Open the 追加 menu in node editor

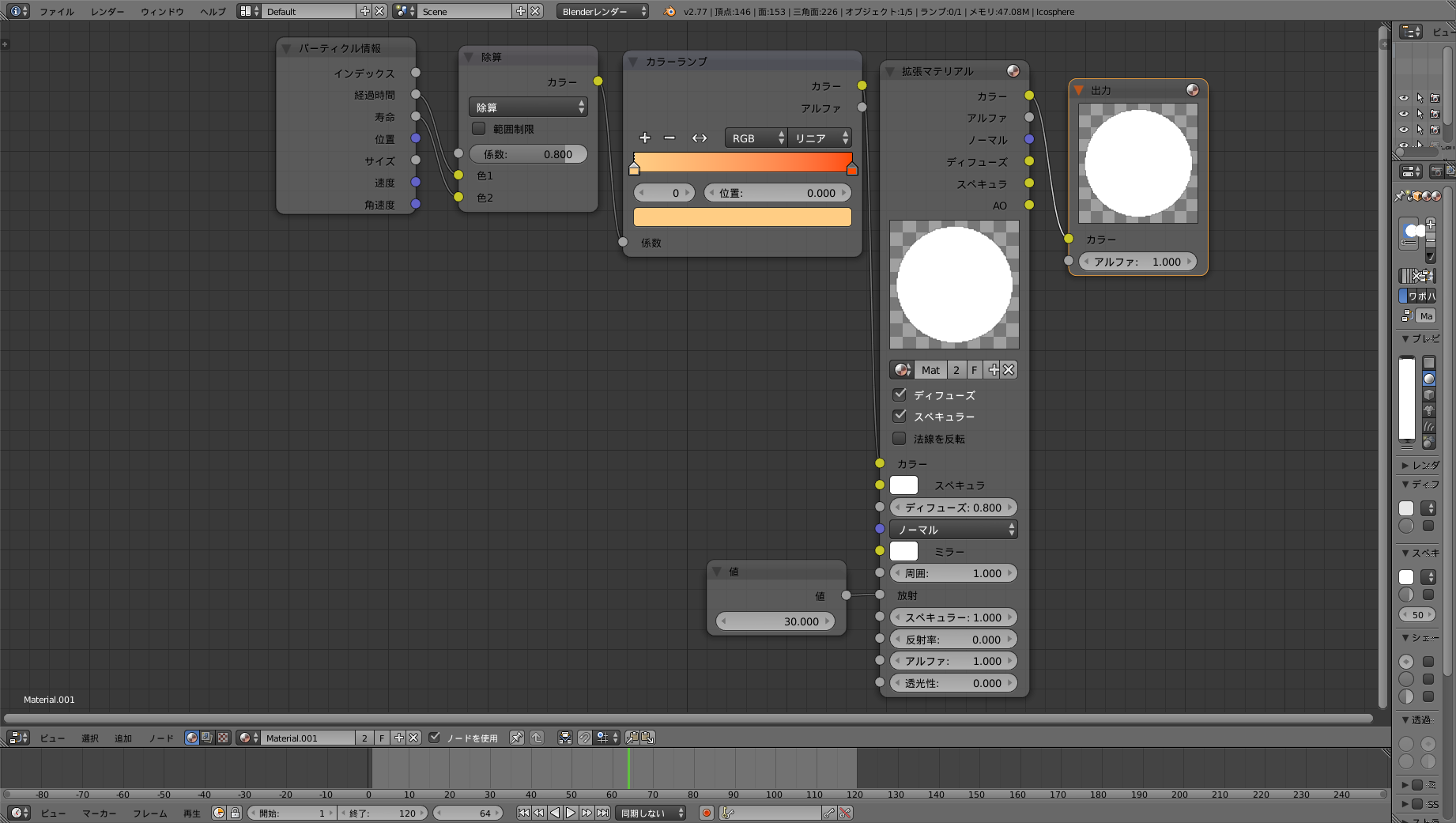point(123,738)
